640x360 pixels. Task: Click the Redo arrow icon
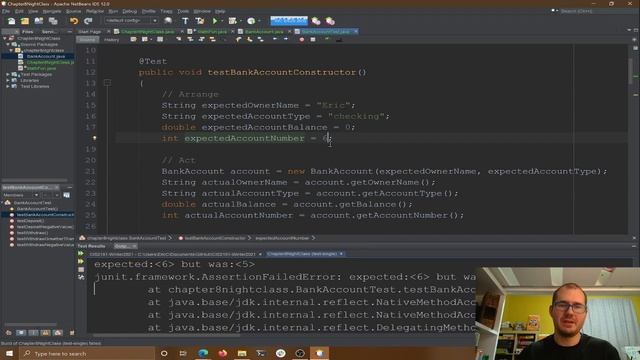[x=88, y=21]
